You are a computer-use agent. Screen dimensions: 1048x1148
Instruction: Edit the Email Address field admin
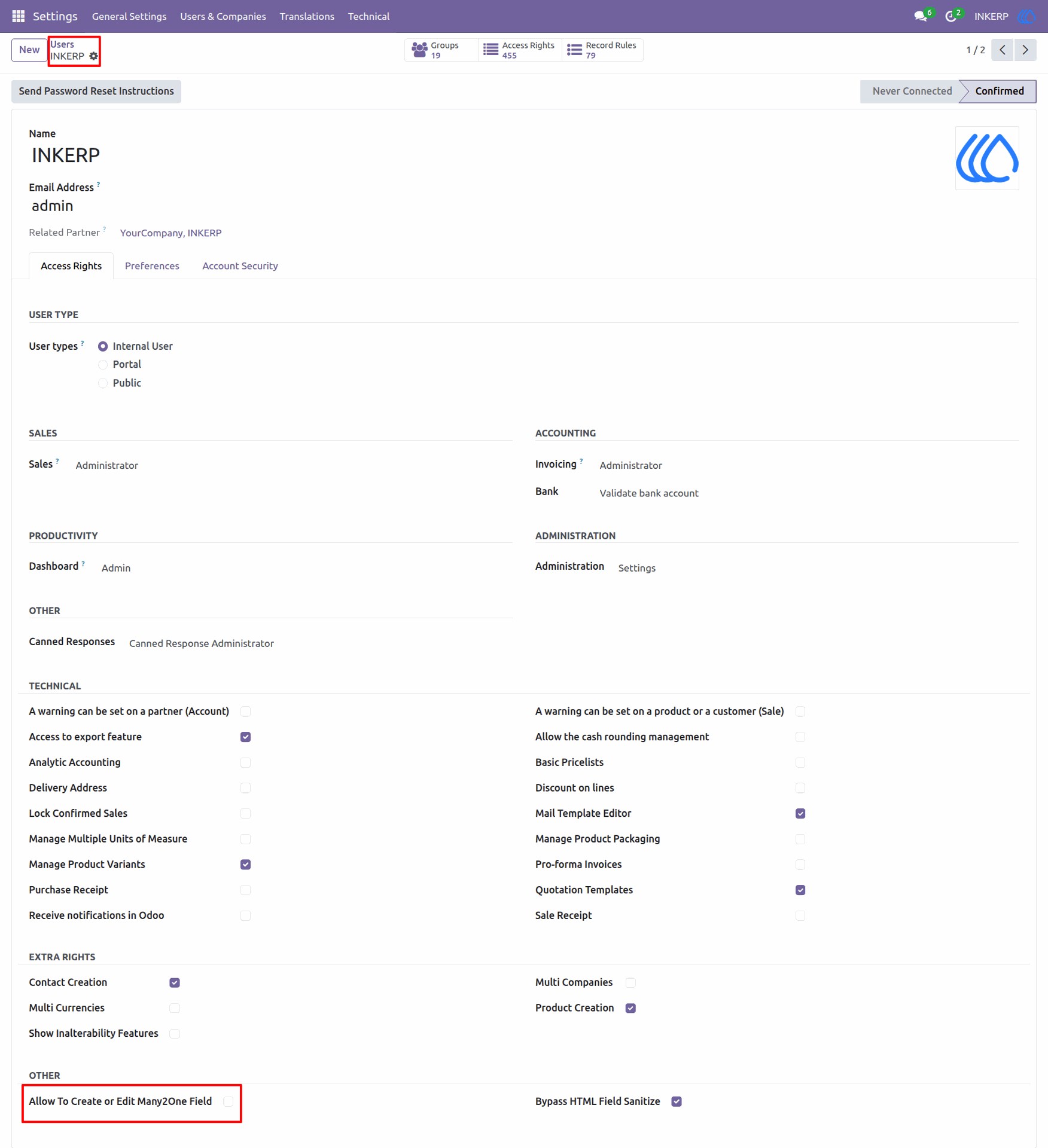coord(53,206)
